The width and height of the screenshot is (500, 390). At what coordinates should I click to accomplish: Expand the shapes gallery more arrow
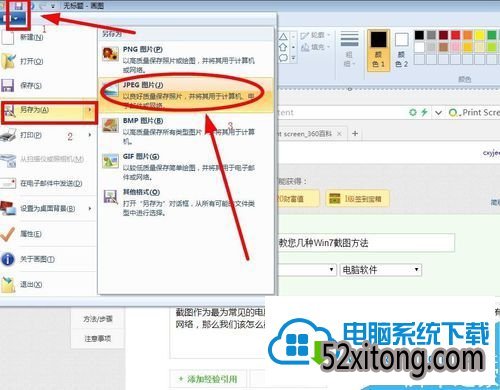pyautogui.click(x=293, y=58)
